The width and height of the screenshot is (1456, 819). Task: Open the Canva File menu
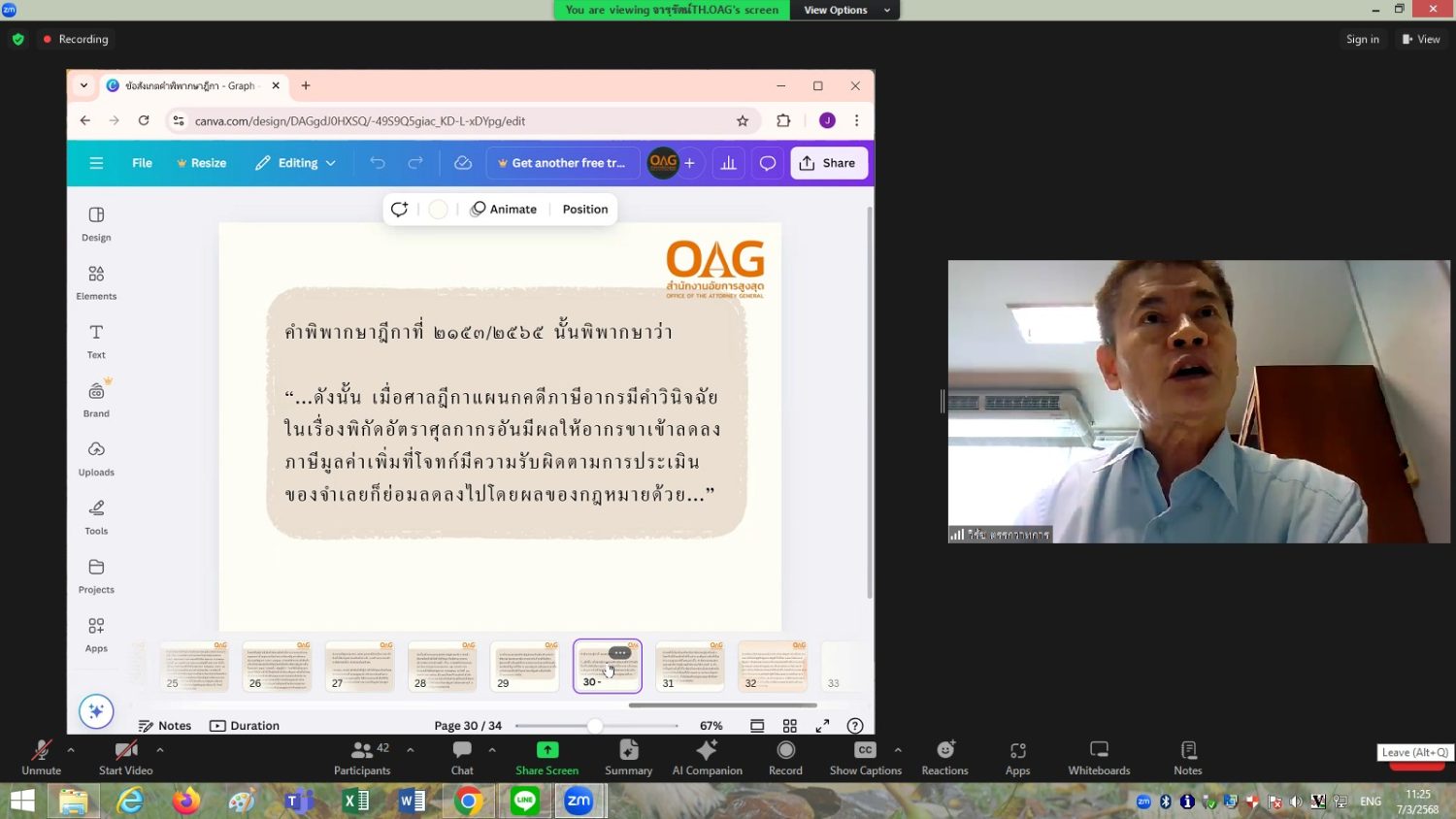tap(142, 163)
